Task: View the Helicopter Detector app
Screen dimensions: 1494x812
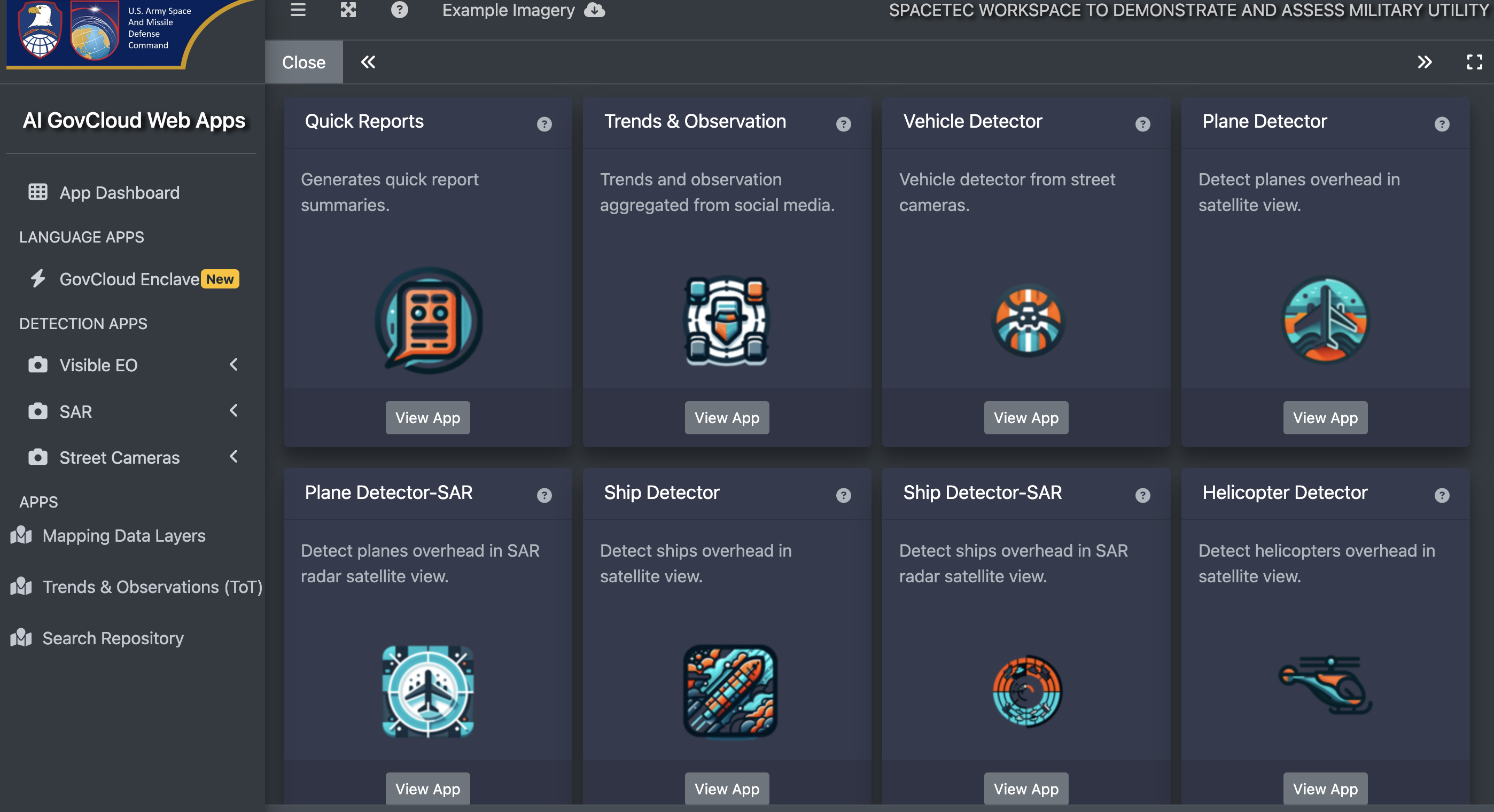Action: [1325, 789]
